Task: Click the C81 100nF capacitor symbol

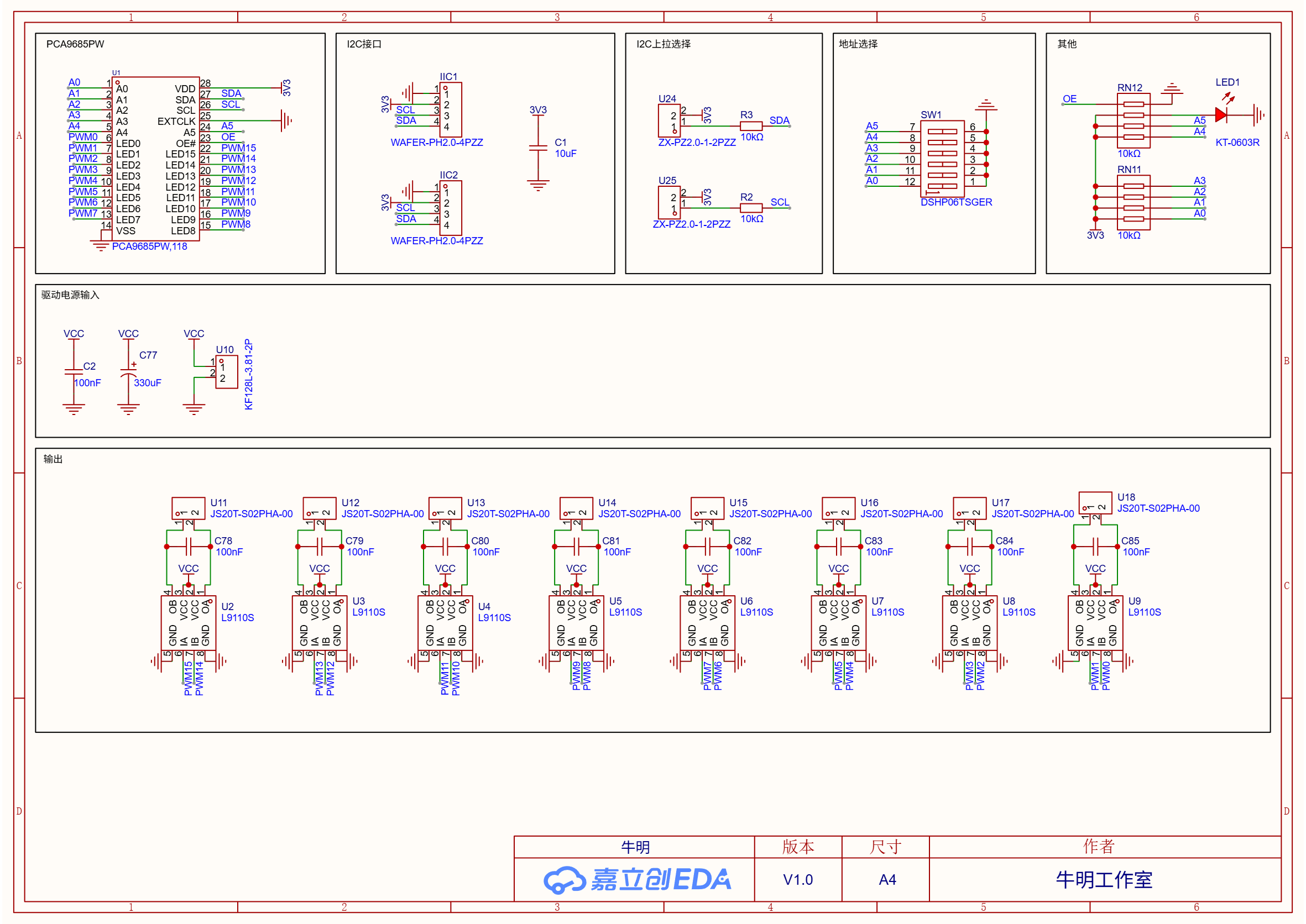Action: tap(576, 547)
